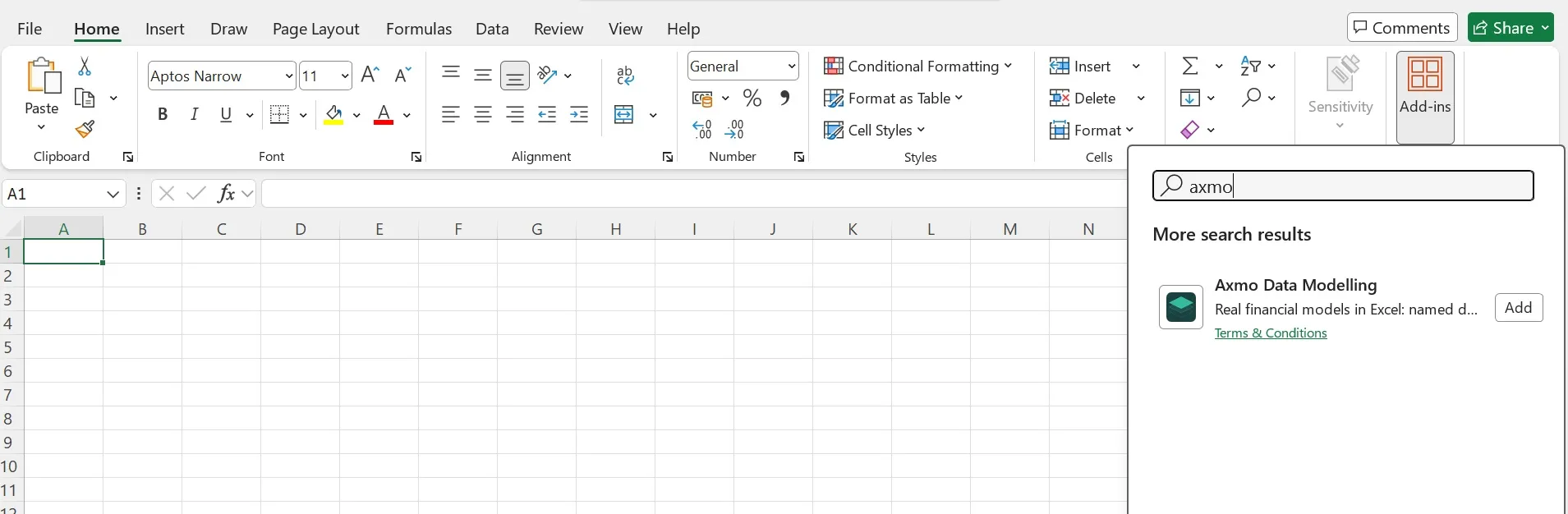Viewport: 1568px width, 514px height.
Task: Click the Orientation text rotation icon
Action: (548, 75)
